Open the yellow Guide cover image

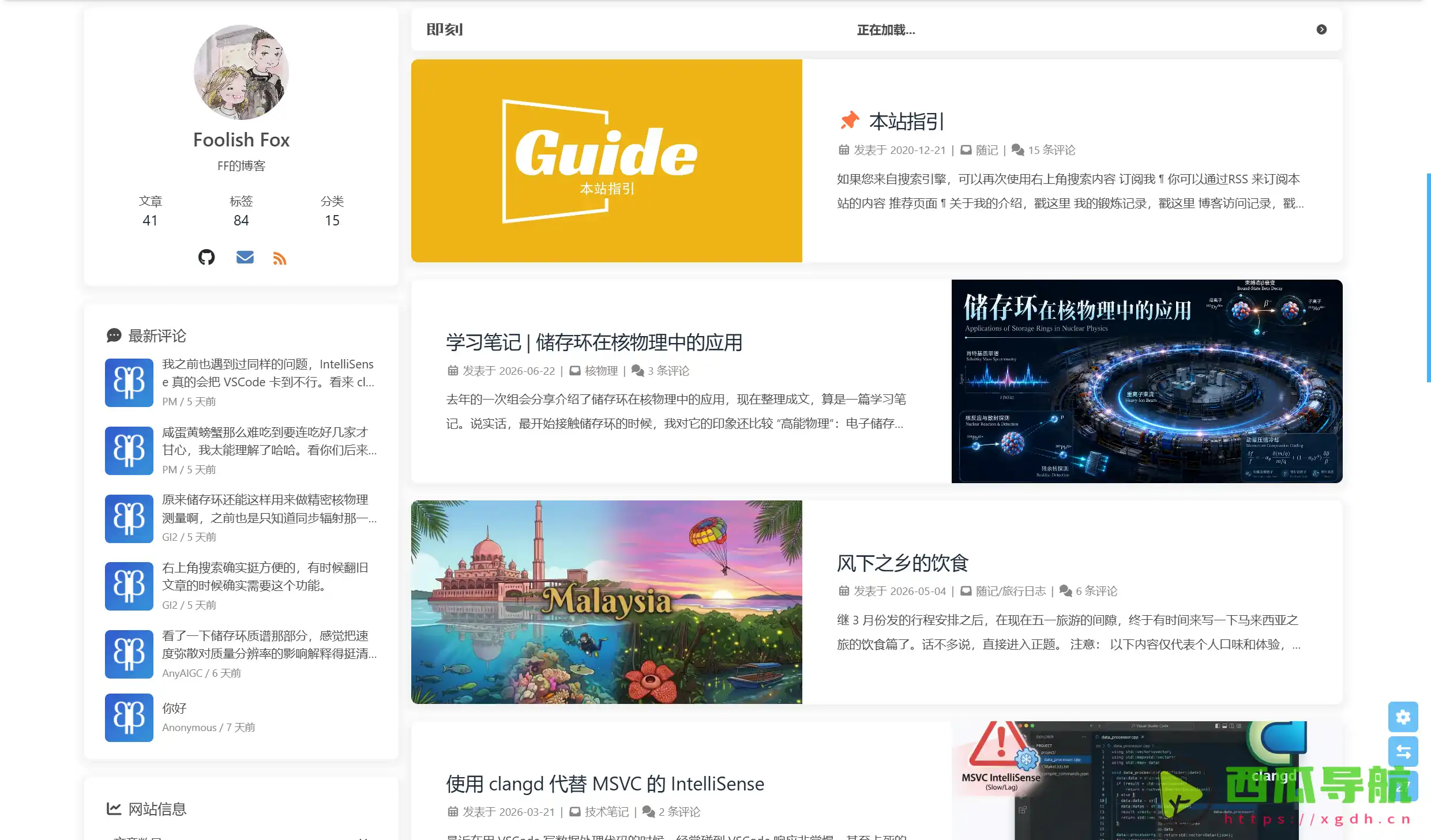coord(606,161)
